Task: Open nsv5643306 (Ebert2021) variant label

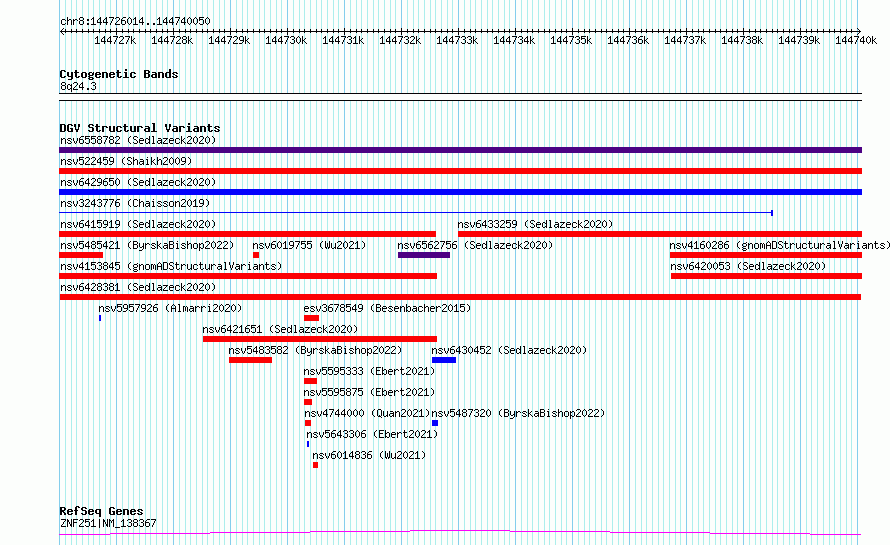Action: pyautogui.click(x=372, y=434)
